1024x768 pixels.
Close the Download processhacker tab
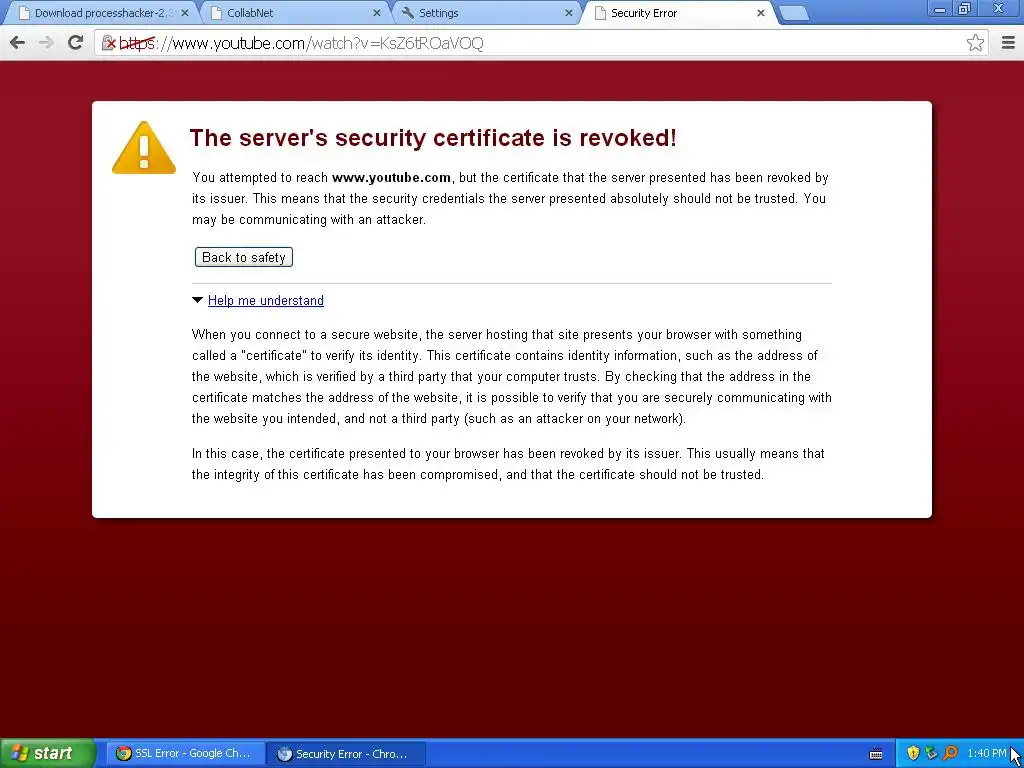click(x=185, y=13)
